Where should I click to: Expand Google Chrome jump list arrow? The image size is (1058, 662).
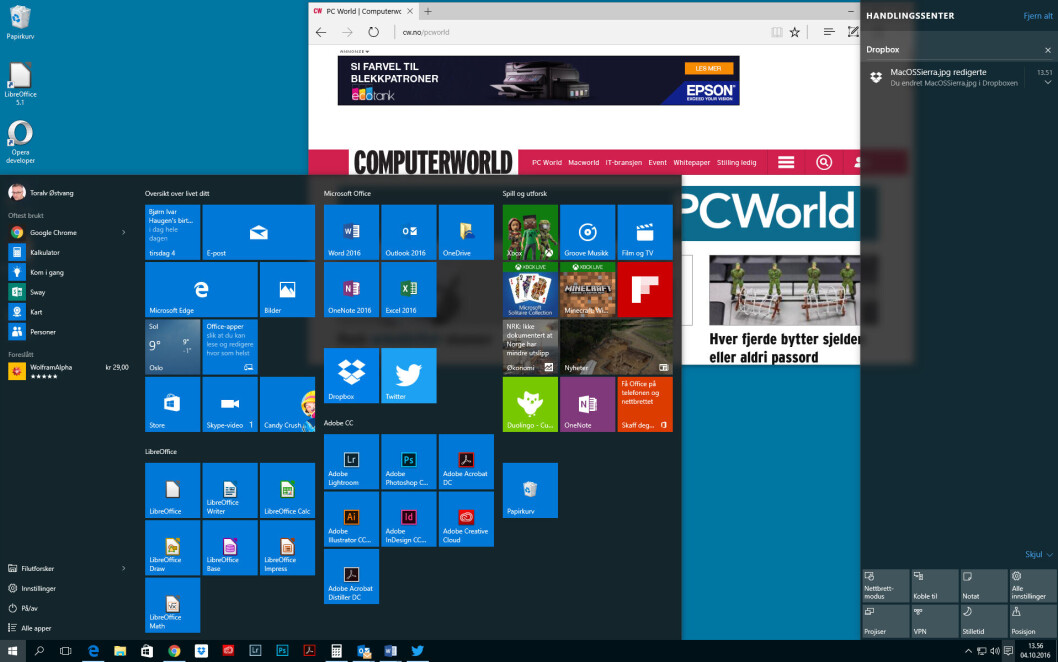(123, 233)
